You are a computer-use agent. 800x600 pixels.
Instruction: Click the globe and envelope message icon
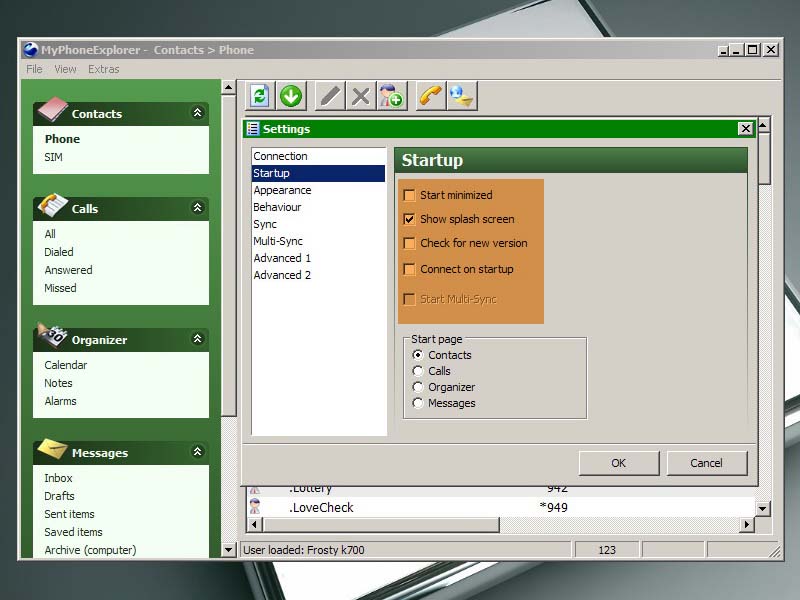click(462, 96)
